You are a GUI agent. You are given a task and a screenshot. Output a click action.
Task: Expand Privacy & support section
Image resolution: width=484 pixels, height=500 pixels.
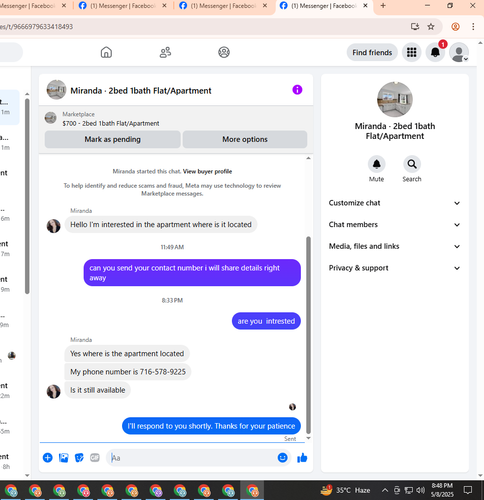[x=394, y=268]
